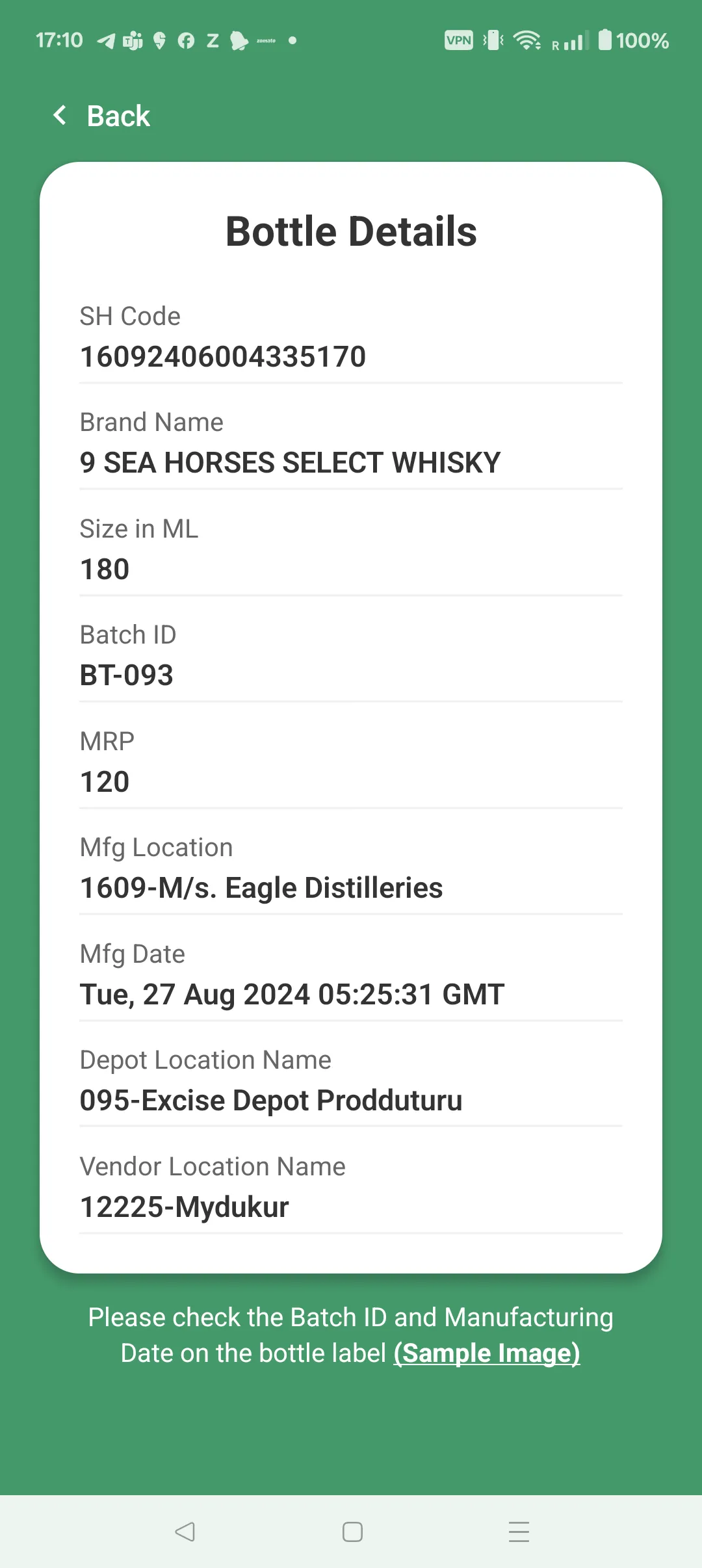Screen dimensions: 702x1568
Task: Open the Sample Image link
Action: [x=487, y=1353]
